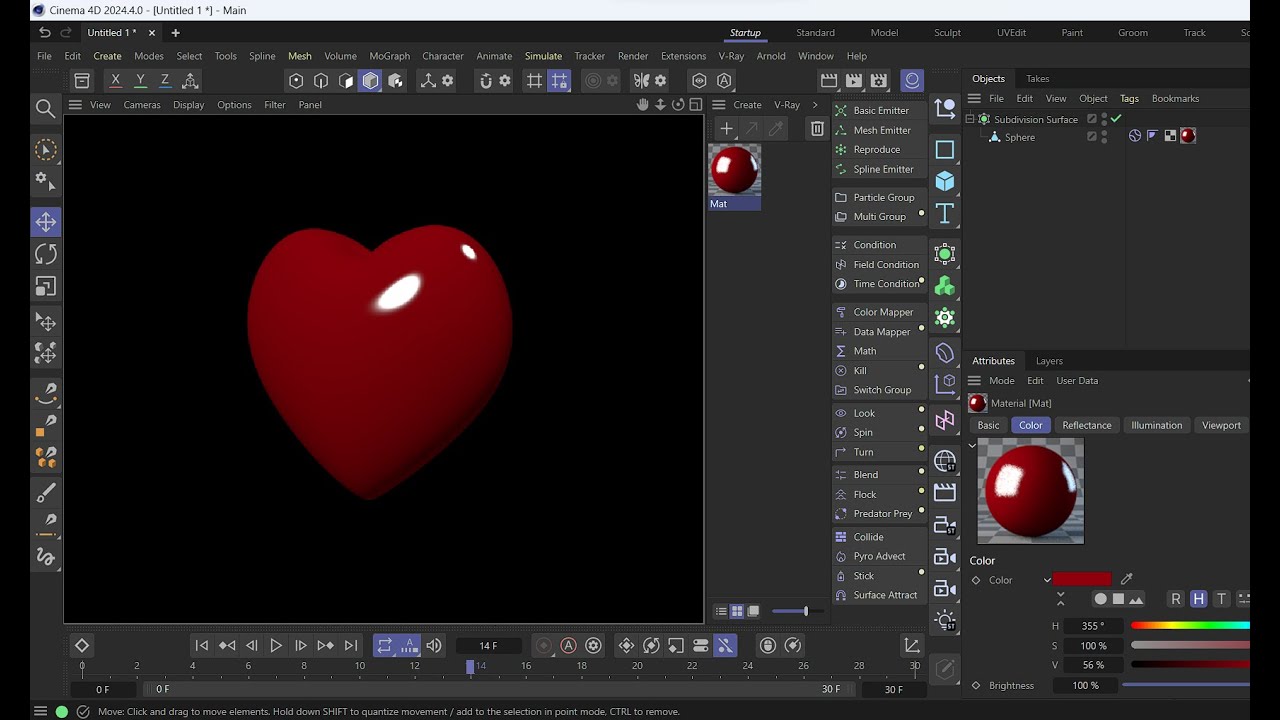Open the search magnifier icon

point(45,108)
